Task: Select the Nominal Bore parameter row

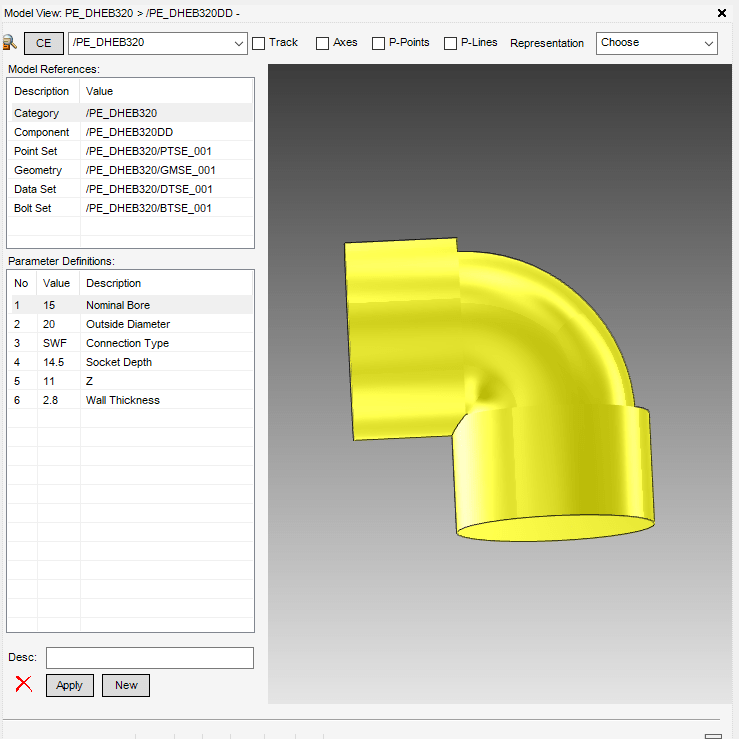Action: [x=130, y=305]
